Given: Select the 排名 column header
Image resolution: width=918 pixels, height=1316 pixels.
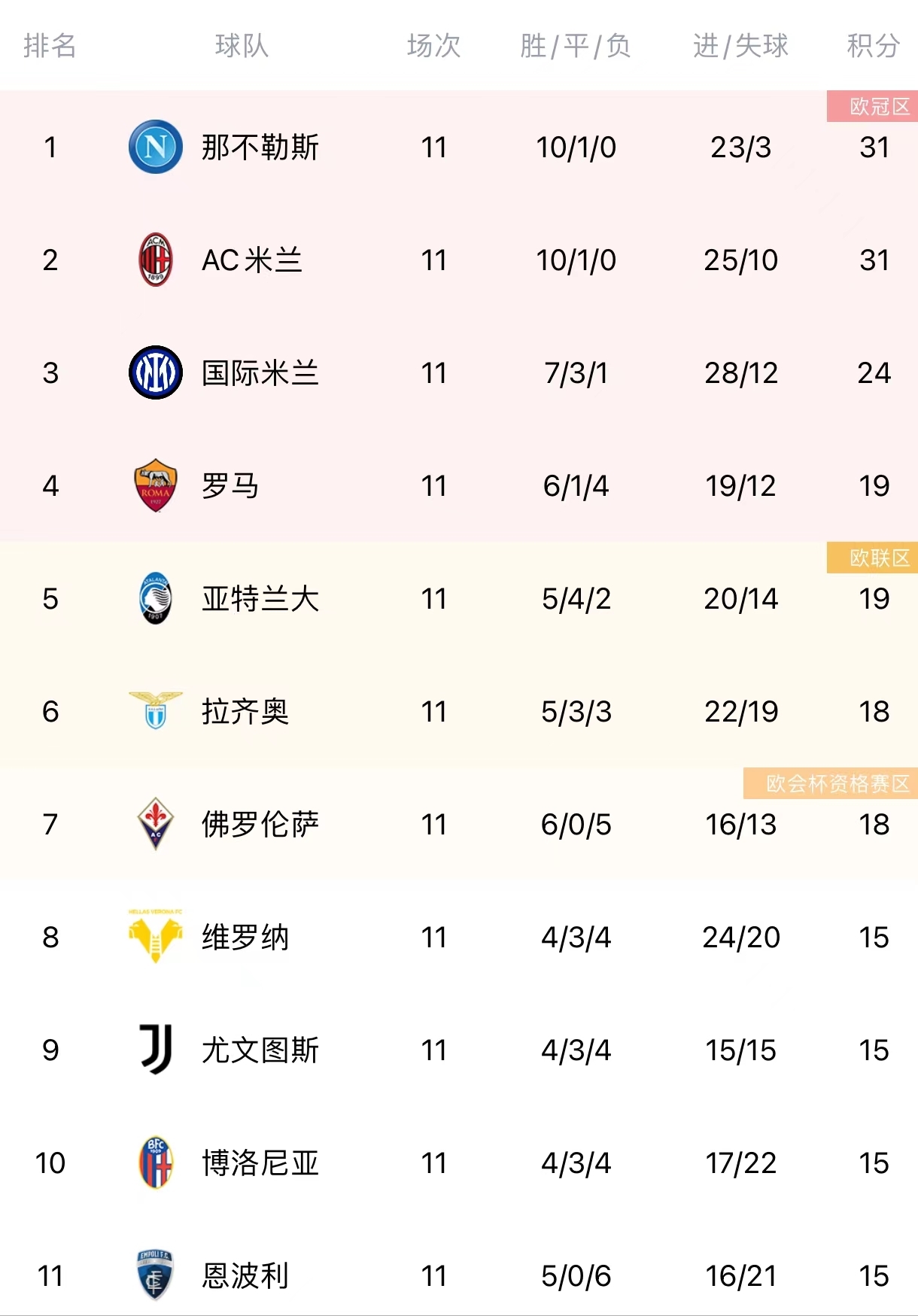Looking at the screenshot, I should tap(50, 46).
